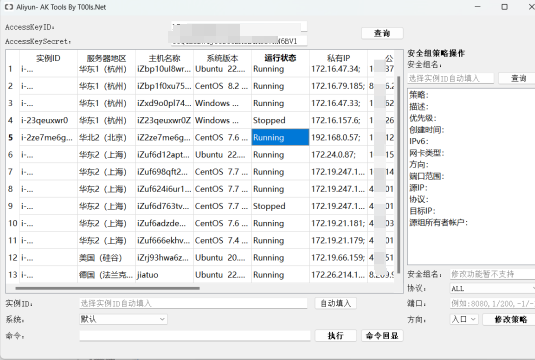Click the 查询 button for security group
This screenshot has width=535, height=360.
518,78
